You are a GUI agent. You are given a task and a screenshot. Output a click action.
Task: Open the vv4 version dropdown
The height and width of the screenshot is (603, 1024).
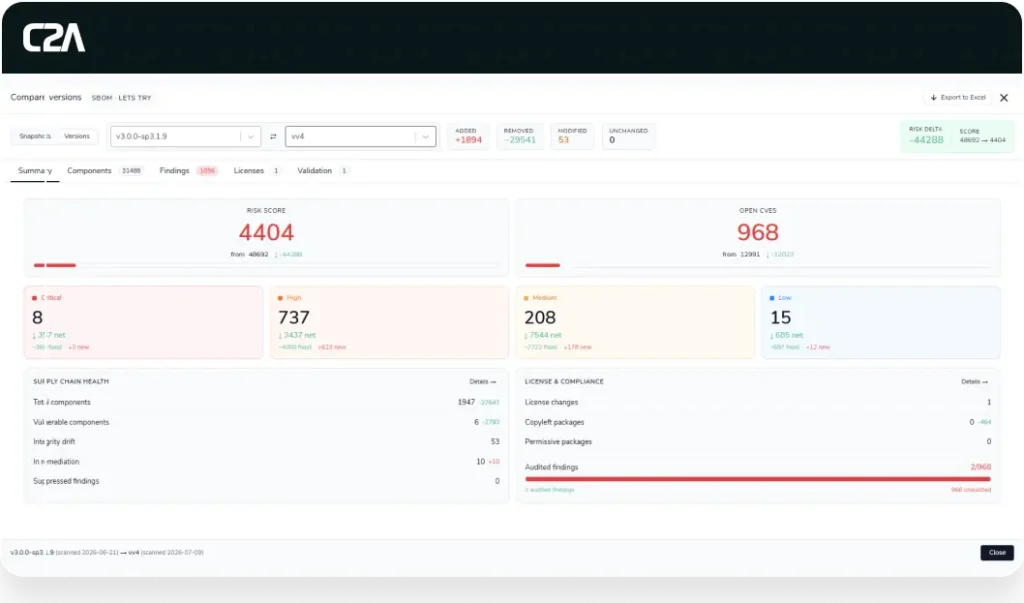pos(360,137)
